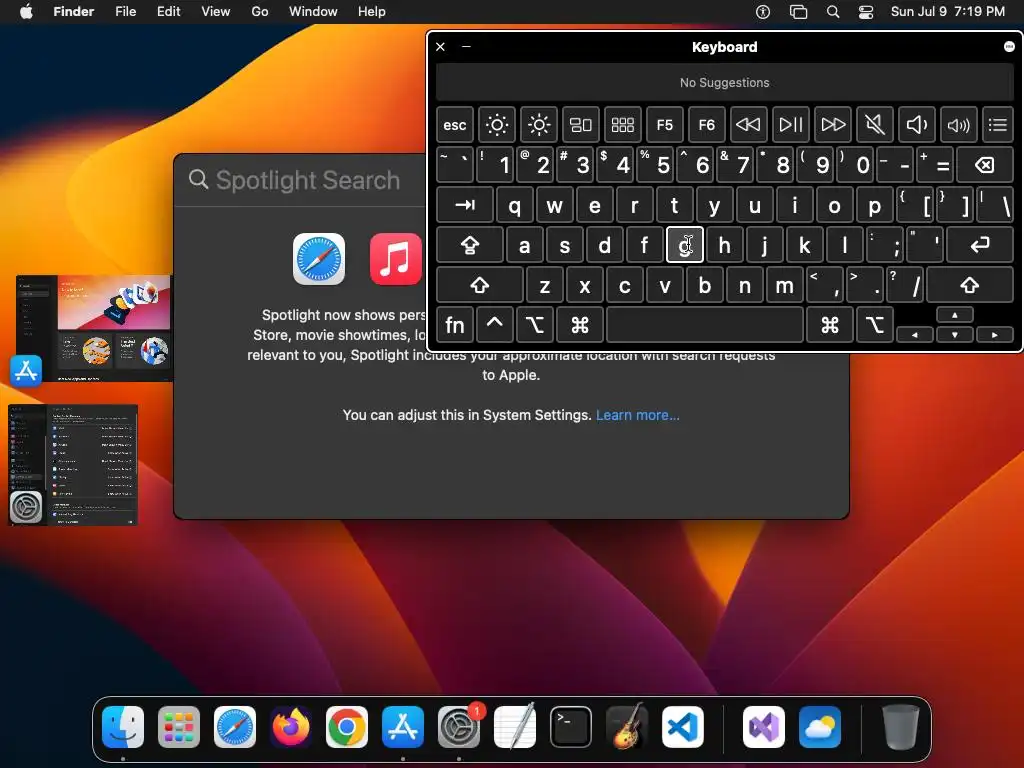Increase brightness with the bright sun key
This screenshot has width=1024, height=768.
pyautogui.click(x=539, y=125)
